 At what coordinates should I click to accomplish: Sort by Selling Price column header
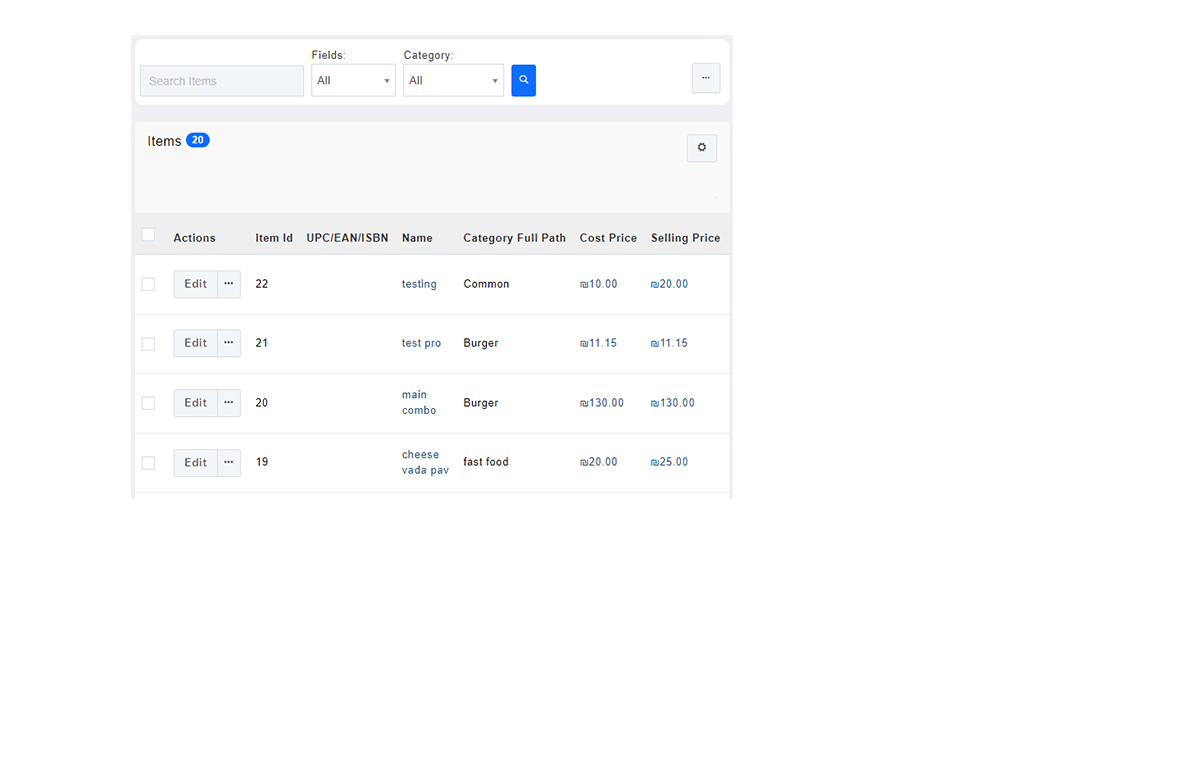[685, 238]
